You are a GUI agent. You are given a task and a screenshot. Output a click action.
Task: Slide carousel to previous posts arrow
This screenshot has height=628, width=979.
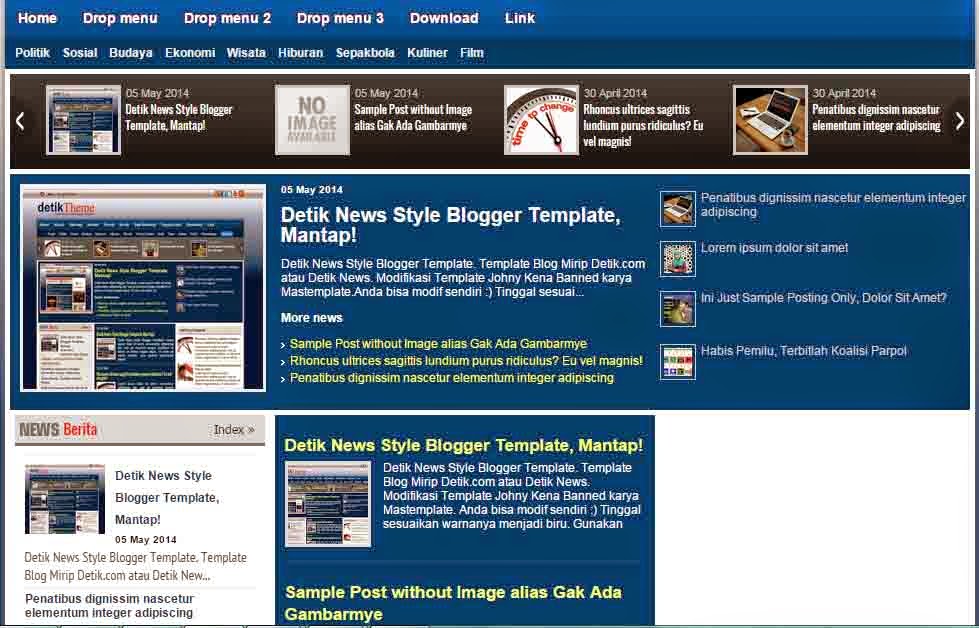20,121
